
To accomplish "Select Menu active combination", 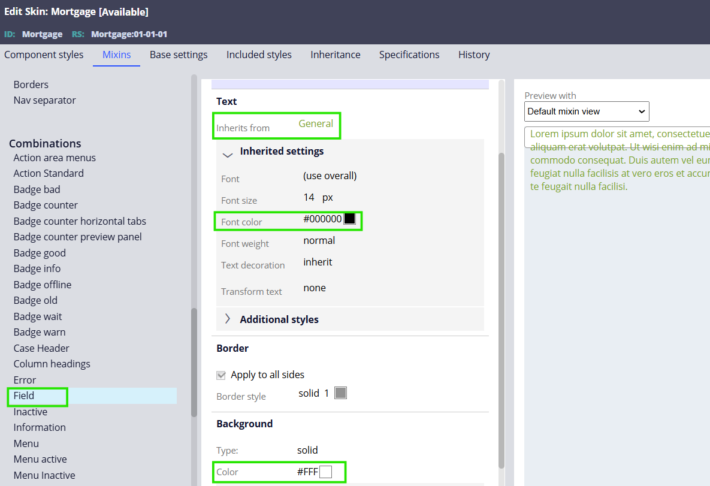I will (x=40, y=459).
